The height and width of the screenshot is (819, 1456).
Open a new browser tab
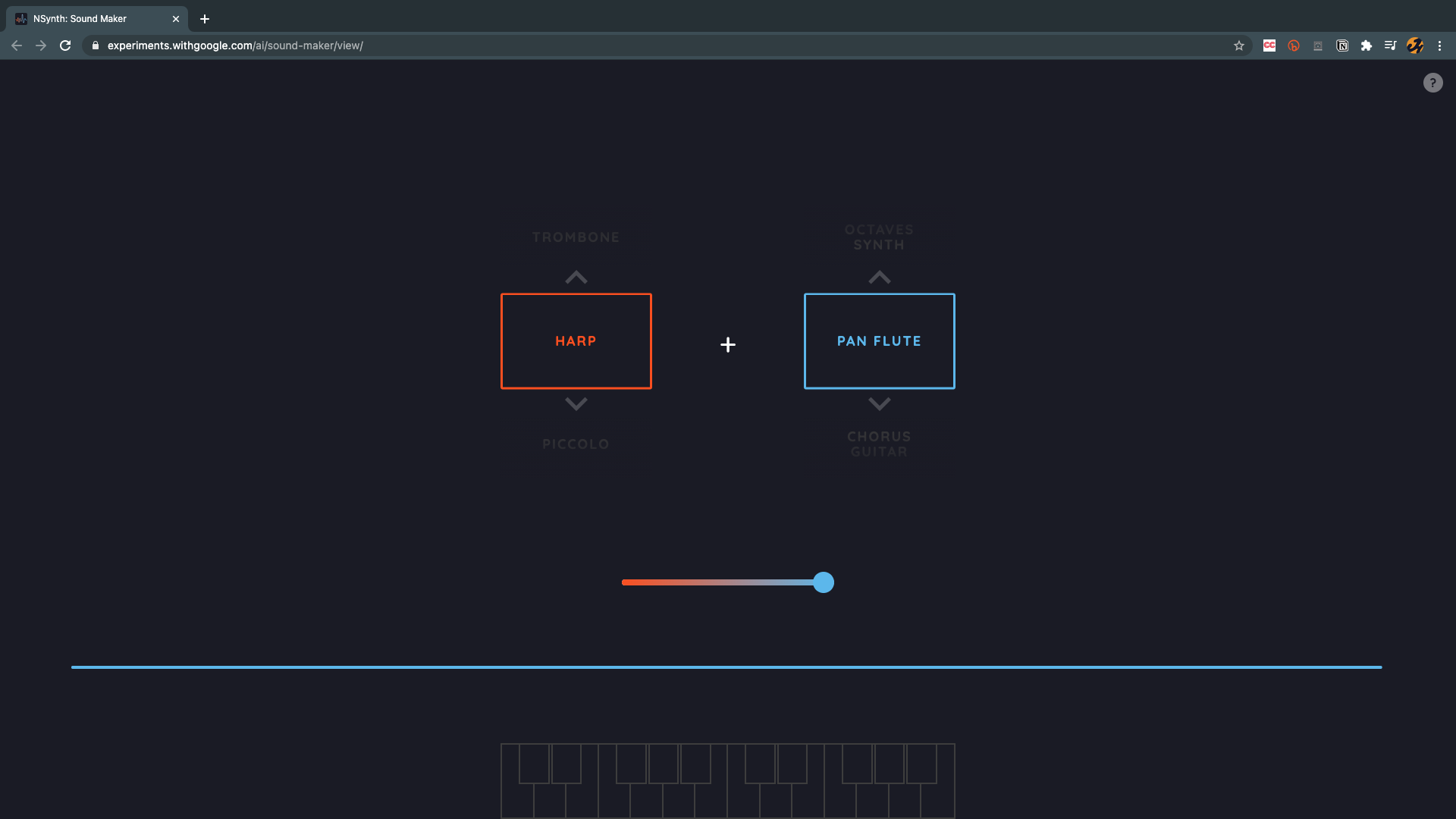click(205, 19)
